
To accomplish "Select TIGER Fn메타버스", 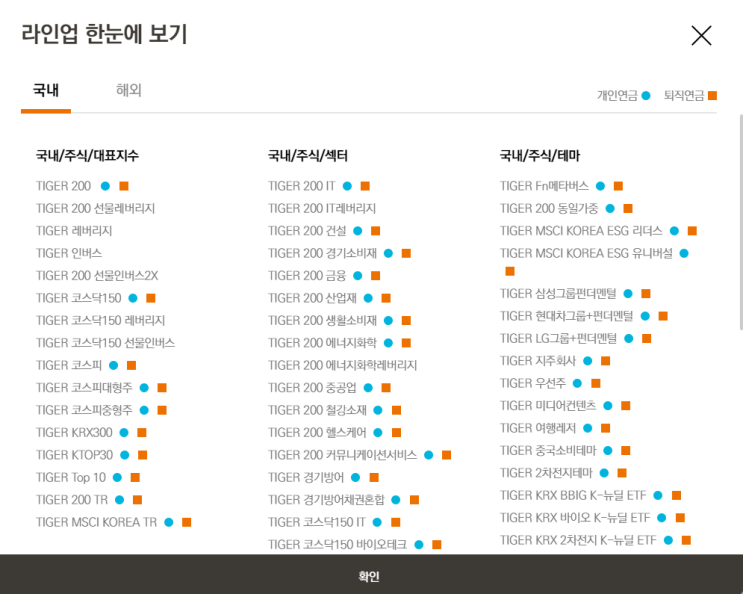I will (544, 186).
